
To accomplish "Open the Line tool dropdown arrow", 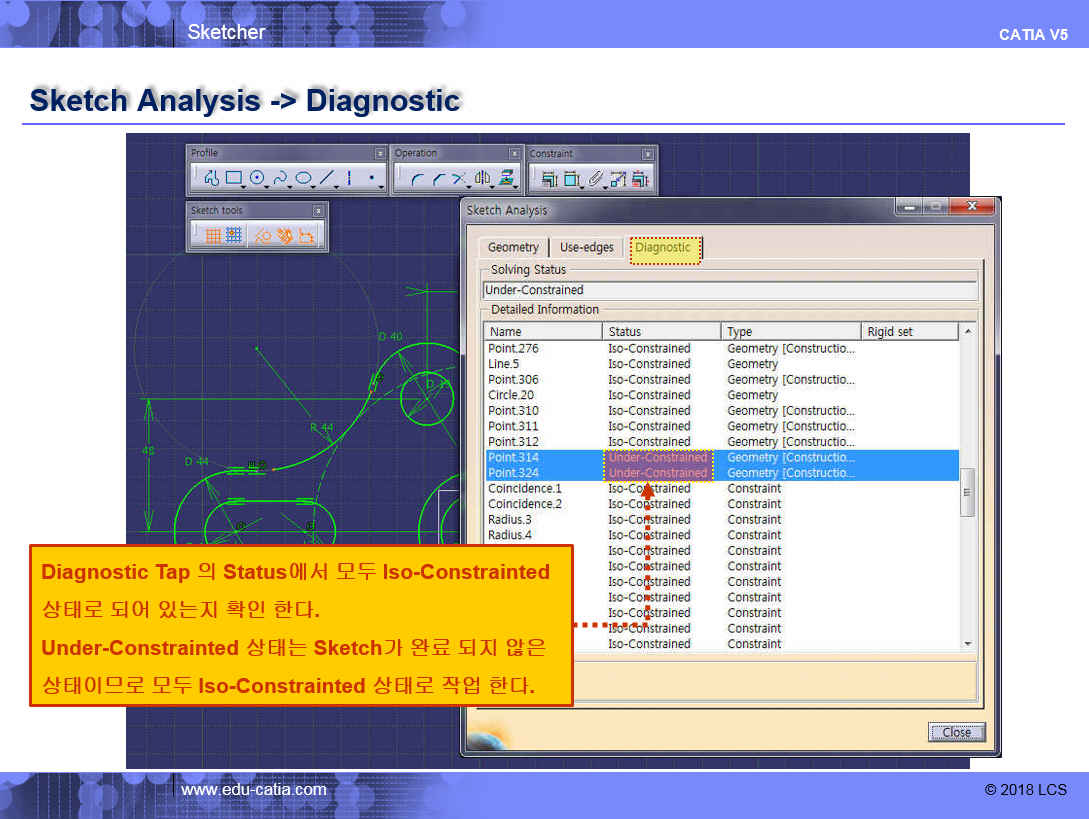I will pyautogui.click(x=338, y=186).
